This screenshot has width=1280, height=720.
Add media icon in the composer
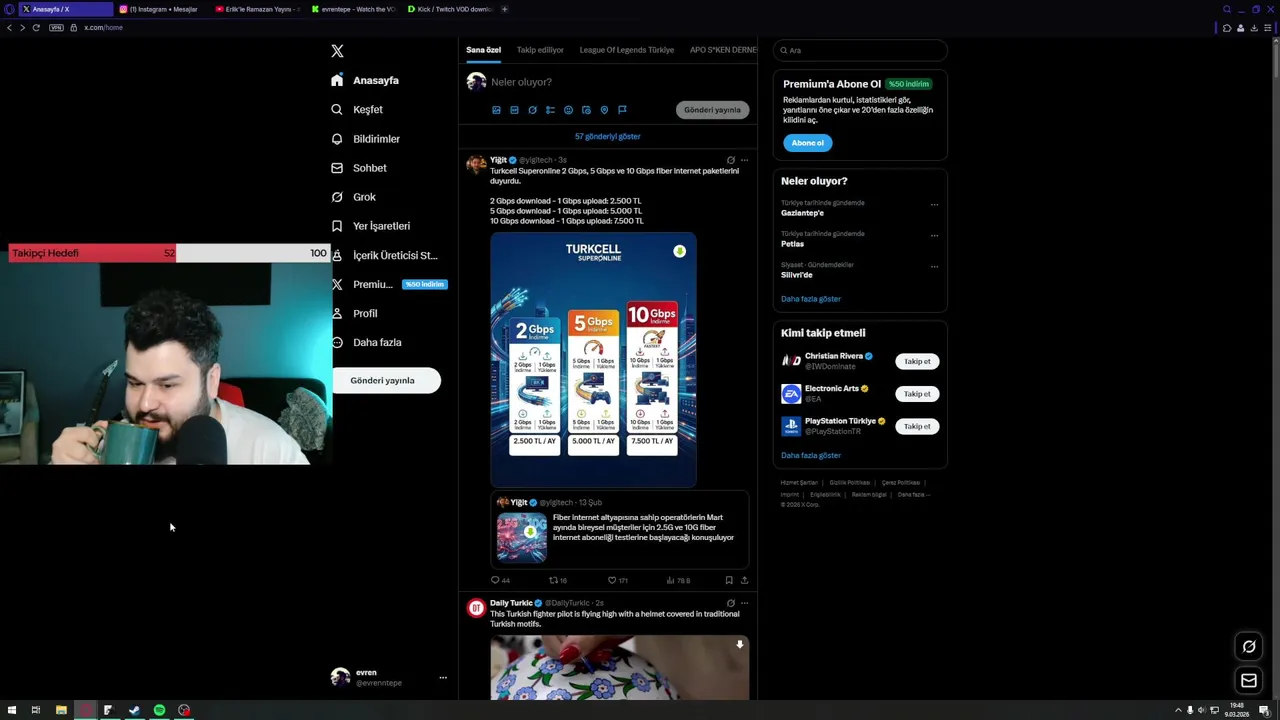click(x=496, y=110)
